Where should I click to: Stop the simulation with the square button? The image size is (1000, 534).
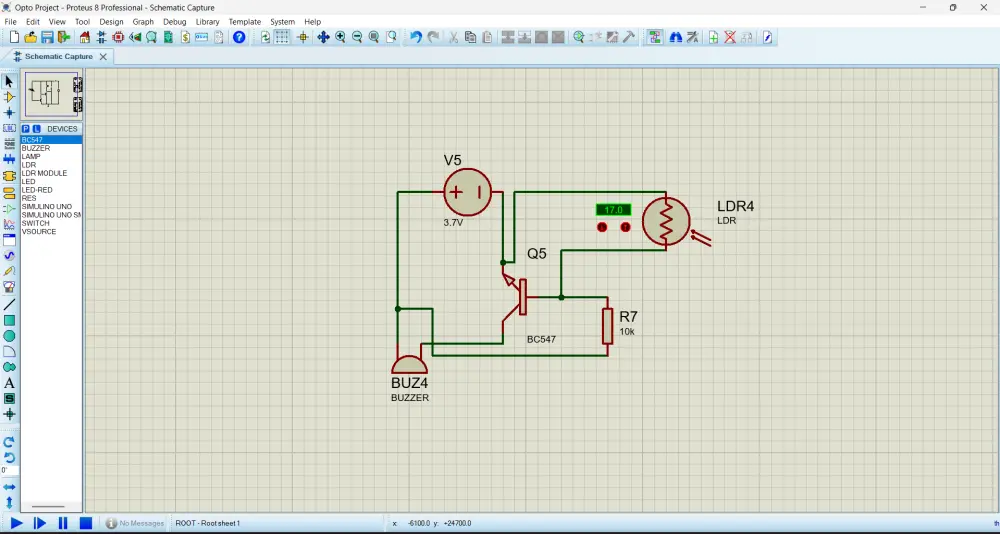tap(86, 523)
